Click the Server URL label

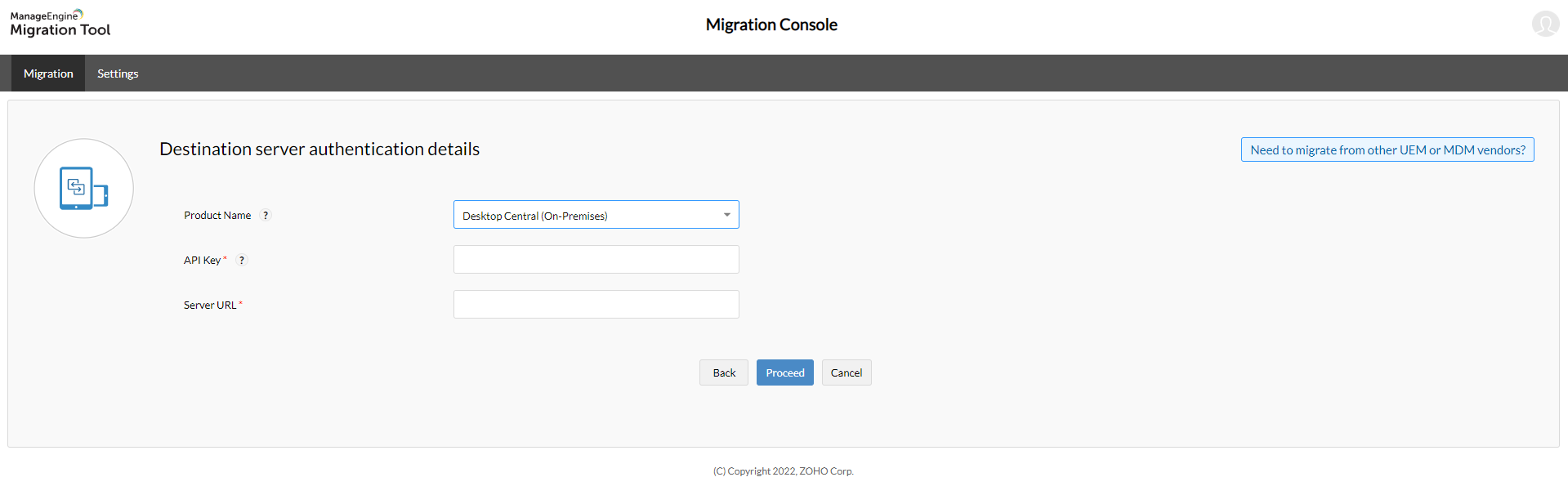coord(210,305)
